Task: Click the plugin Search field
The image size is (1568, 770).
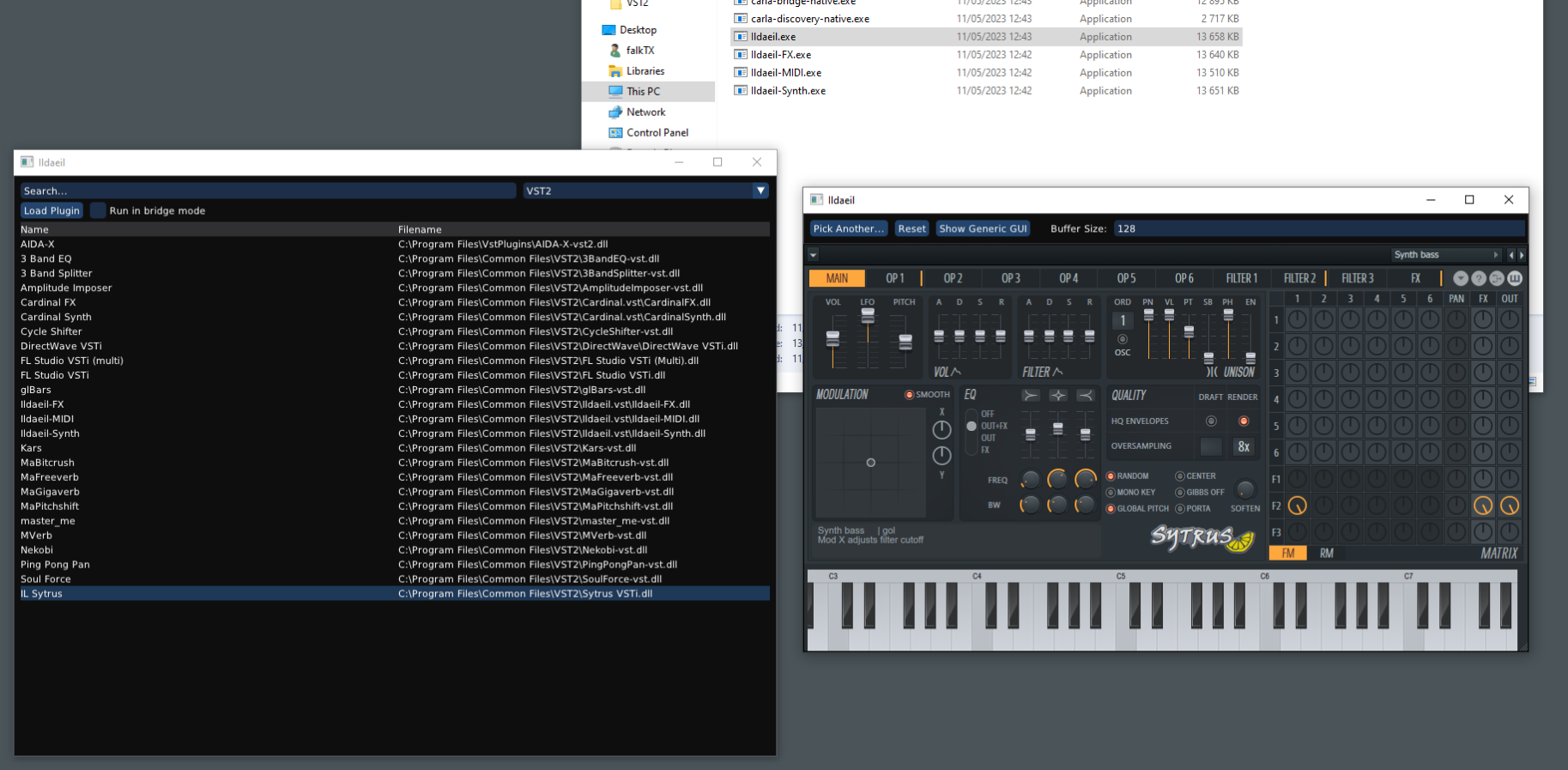Action: (268, 191)
